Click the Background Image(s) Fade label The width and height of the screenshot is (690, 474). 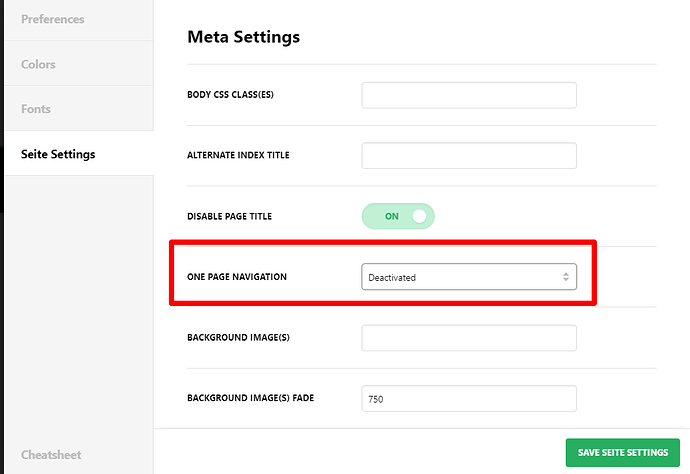click(x=250, y=398)
